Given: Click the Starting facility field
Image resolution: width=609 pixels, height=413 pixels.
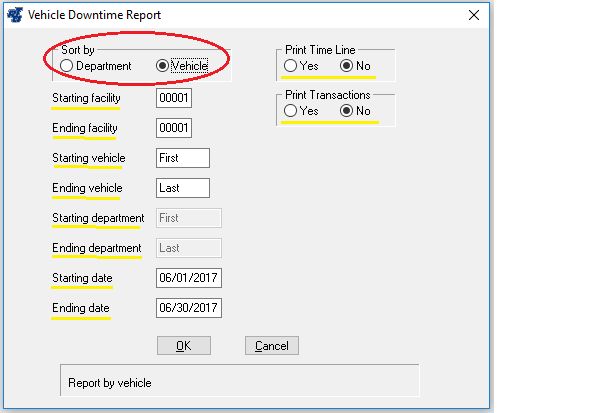Looking at the screenshot, I should tap(174, 99).
